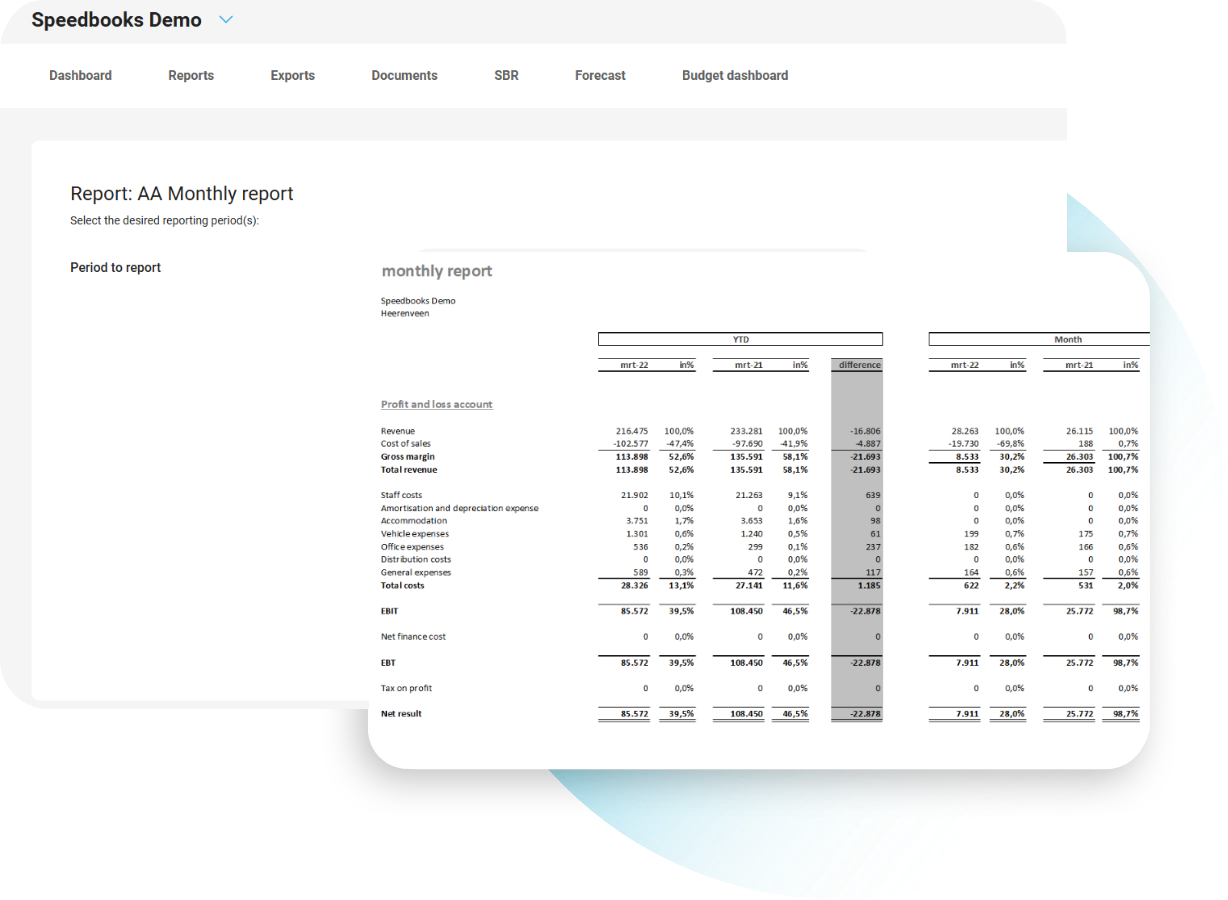Click the Total revenue row label
This screenshot has width=1228, height=900.
click(x=409, y=470)
